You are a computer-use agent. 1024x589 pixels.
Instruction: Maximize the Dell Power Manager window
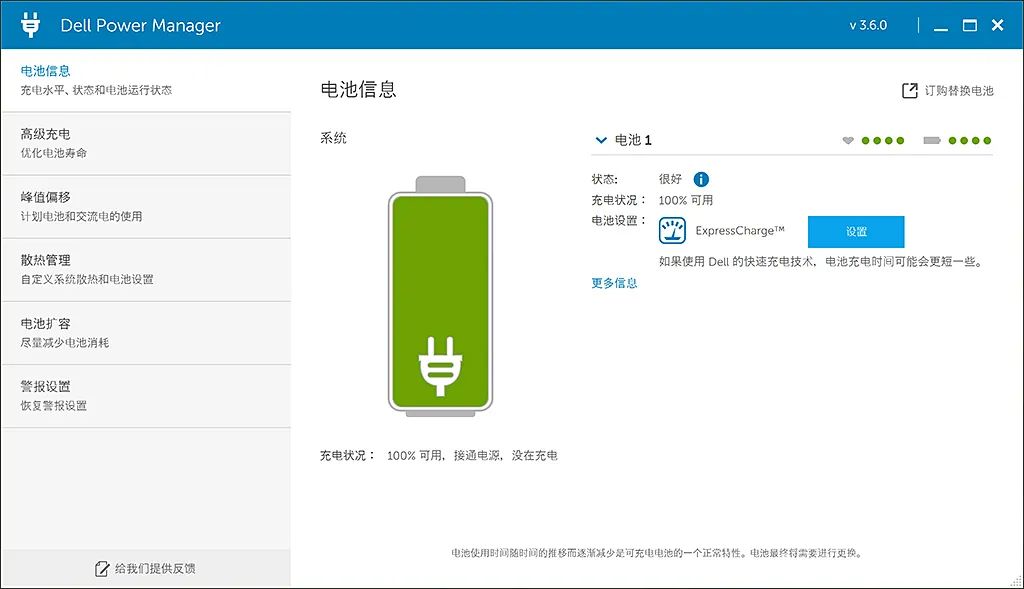(x=970, y=25)
